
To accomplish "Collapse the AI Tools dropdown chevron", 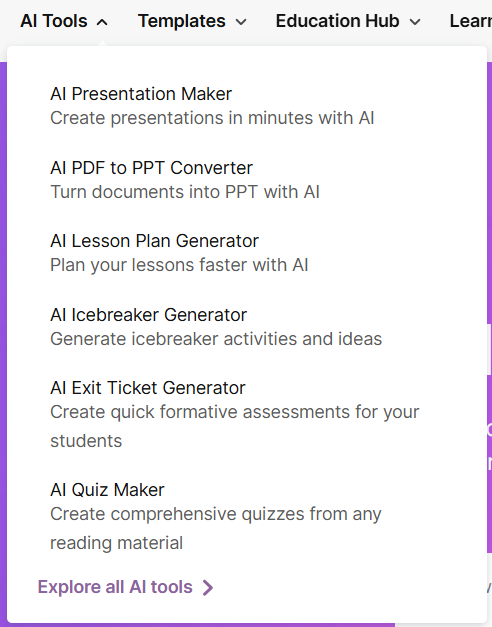I will tap(102, 22).
